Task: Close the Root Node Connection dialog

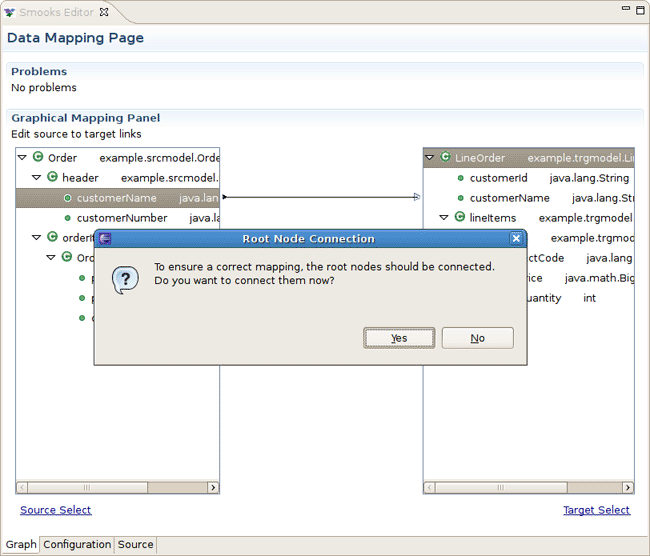Action: pos(516,239)
